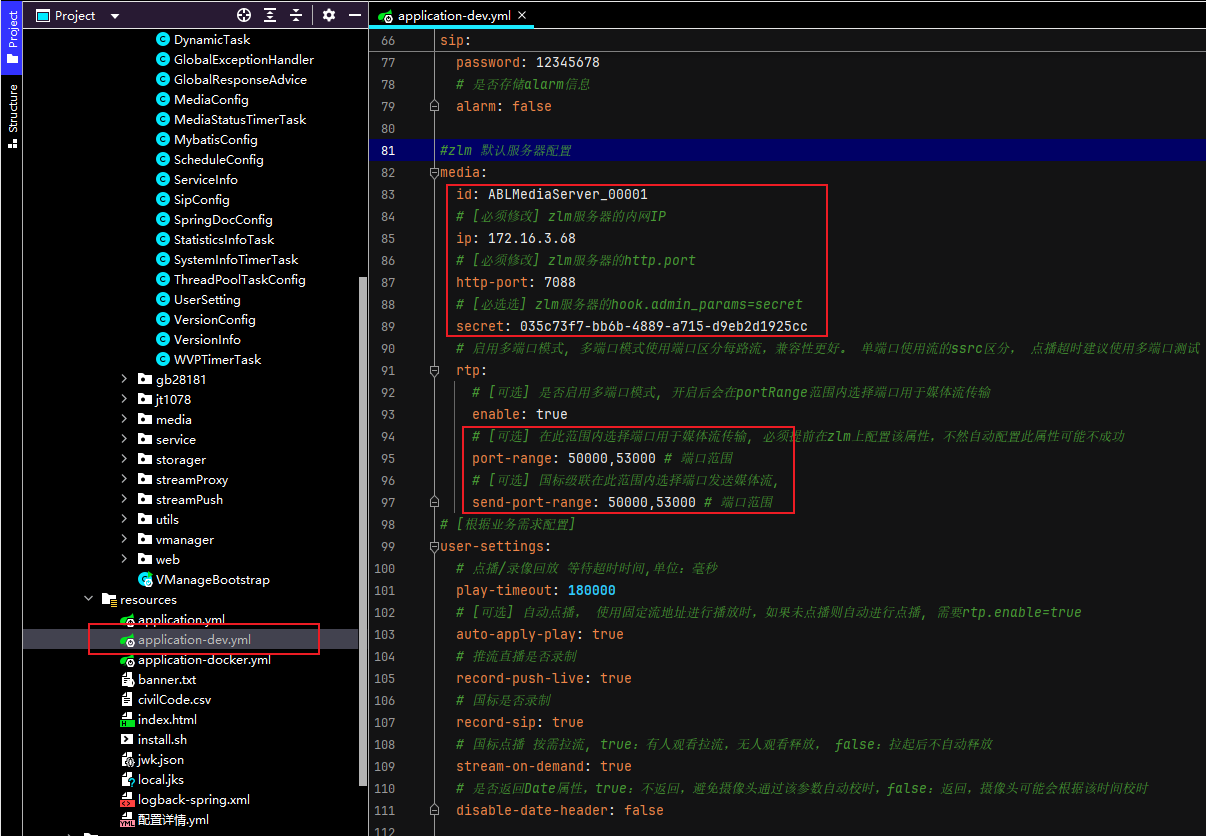Select ServiceInfo in the tree

[x=206, y=179]
